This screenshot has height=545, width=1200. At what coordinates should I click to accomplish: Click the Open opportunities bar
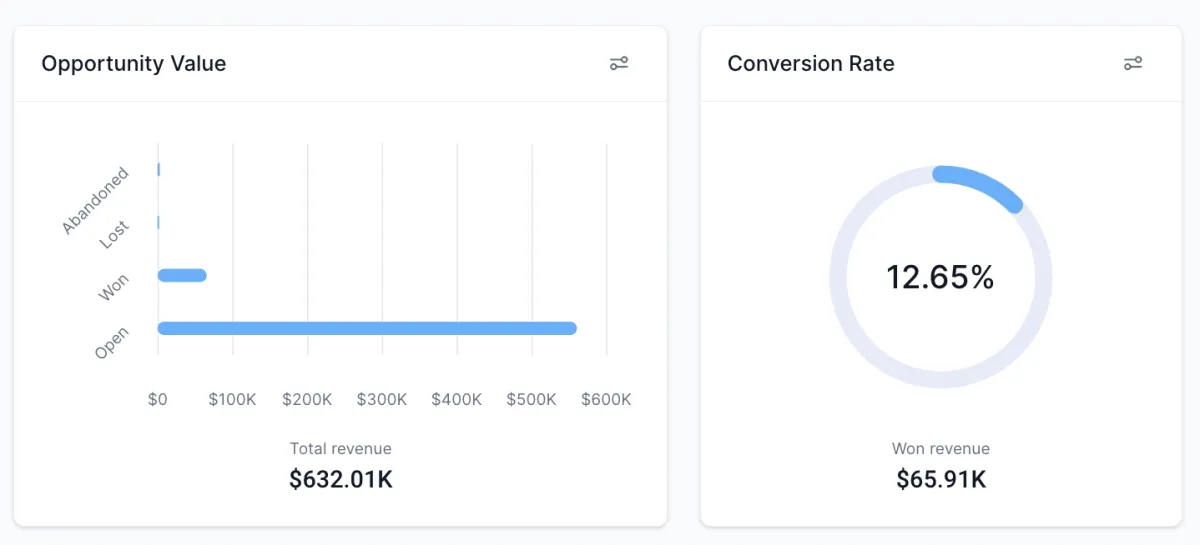(367, 328)
